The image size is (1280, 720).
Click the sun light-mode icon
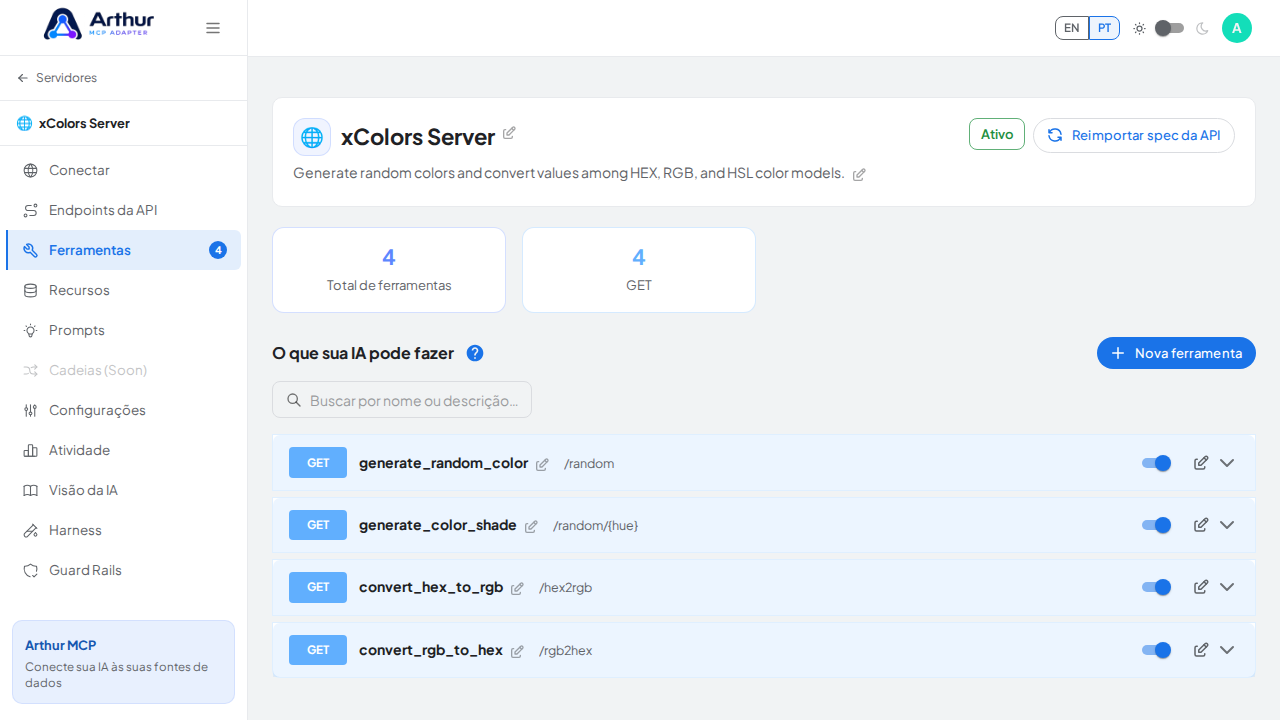tap(1139, 28)
